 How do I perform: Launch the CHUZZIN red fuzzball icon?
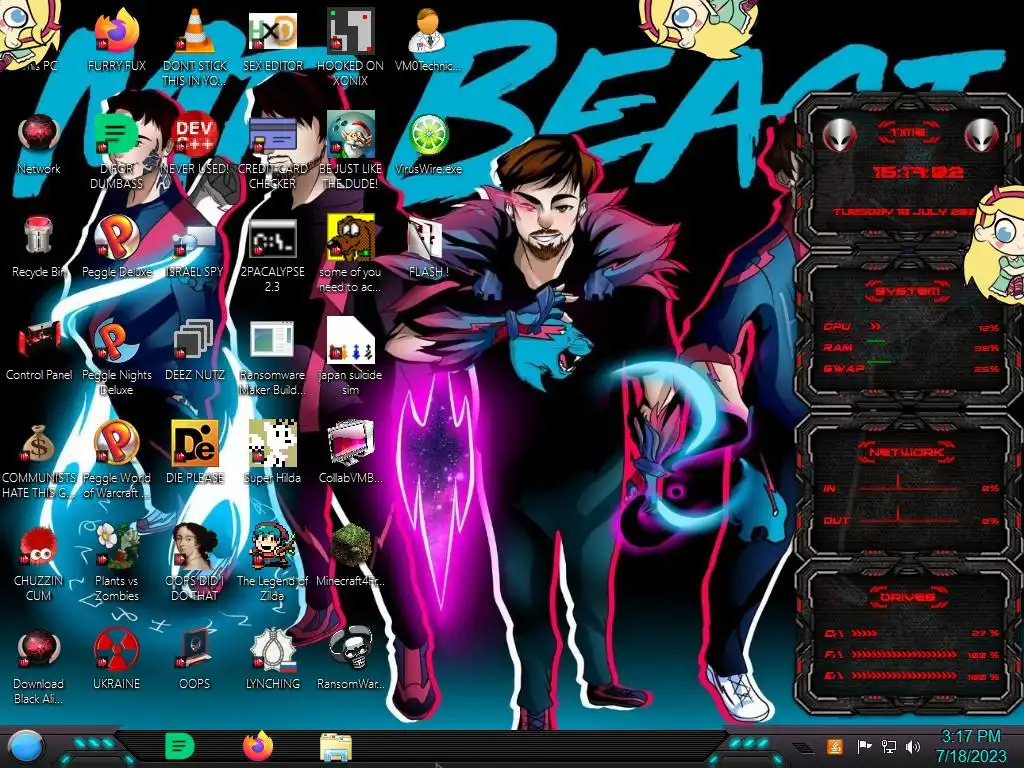pos(39,546)
